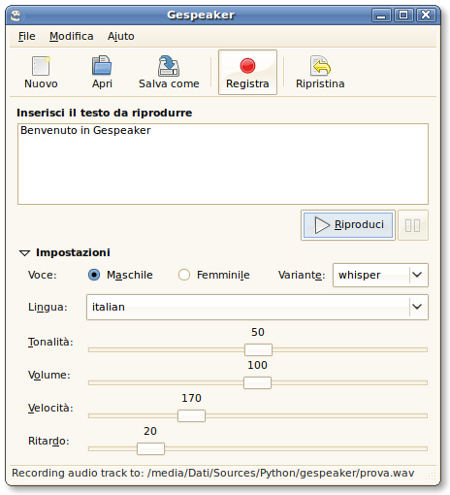450x495 pixels.
Task: Close the Gespeaker window
Action: pos(426,15)
